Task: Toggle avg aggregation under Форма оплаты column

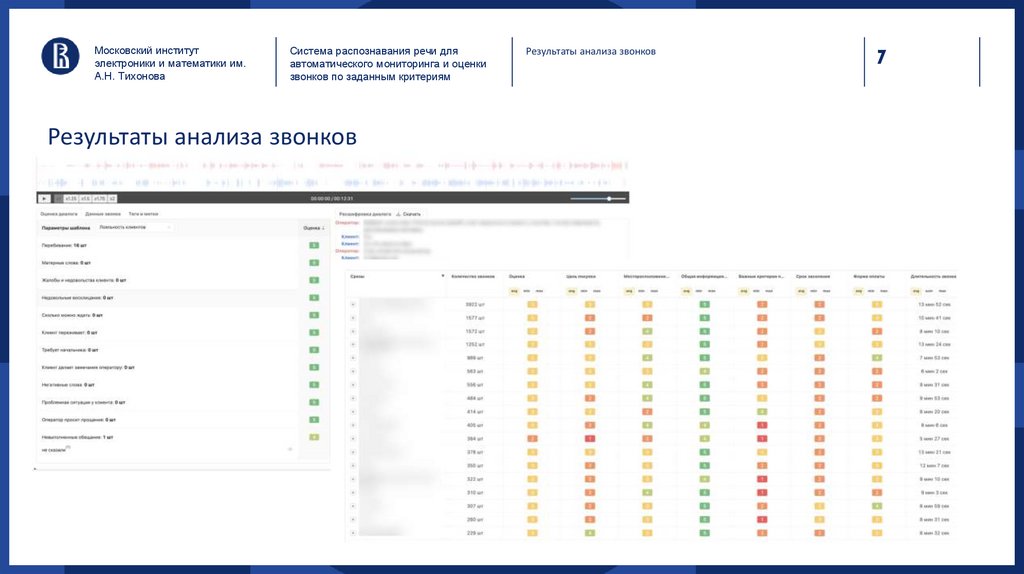Action: point(859,291)
